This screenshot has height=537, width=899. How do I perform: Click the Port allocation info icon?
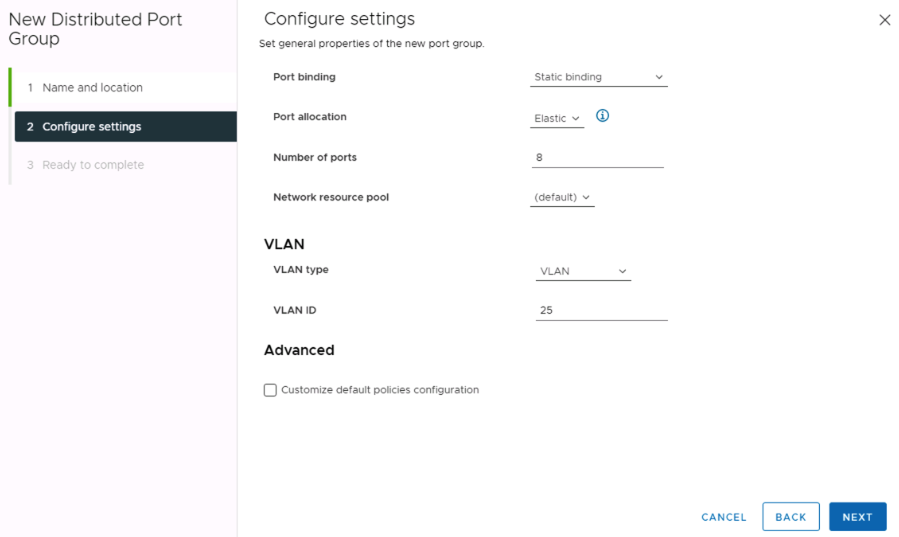[x=602, y=116]
